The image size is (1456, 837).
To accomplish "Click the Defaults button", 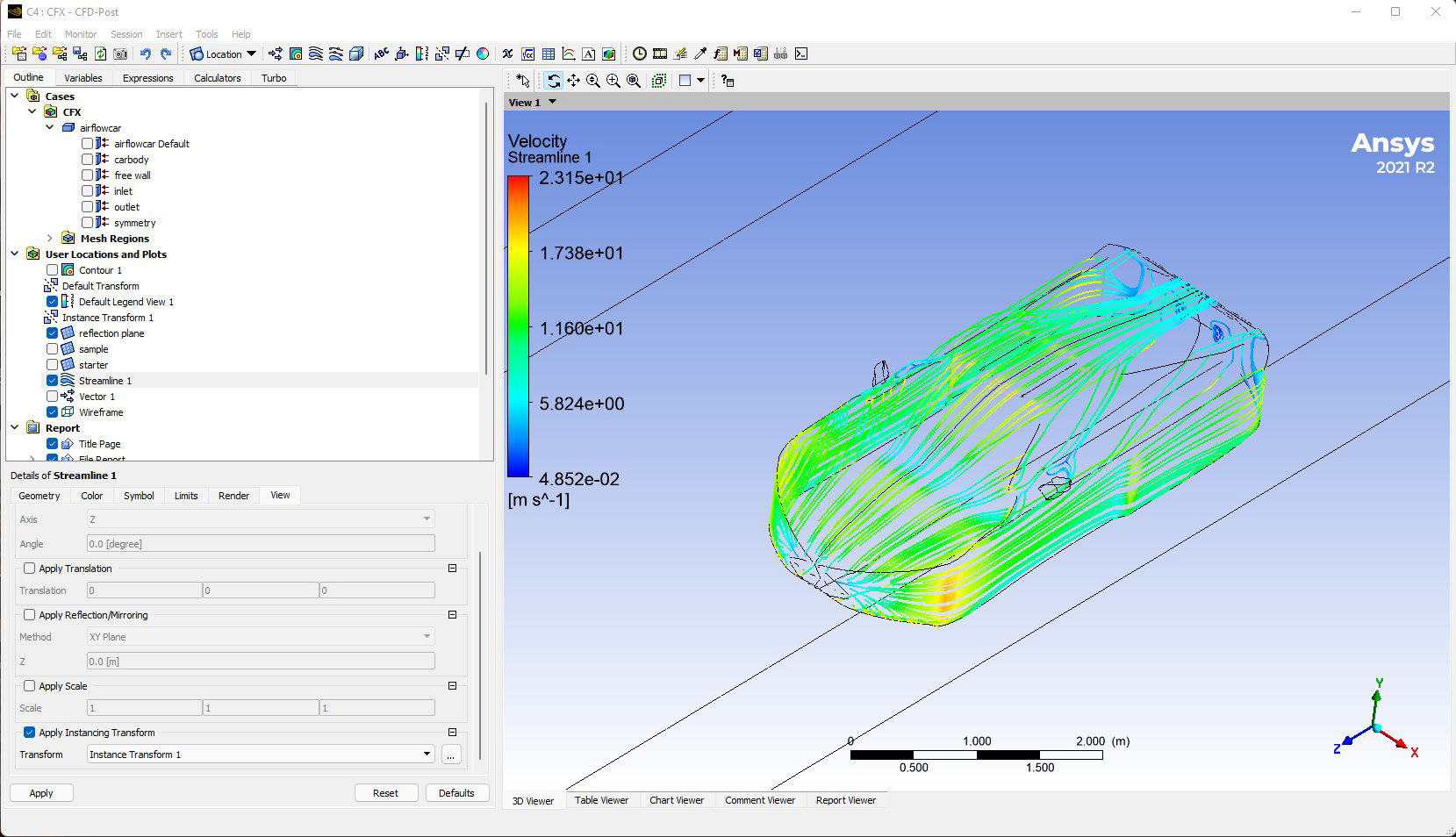I will click(x=456, y=793).
